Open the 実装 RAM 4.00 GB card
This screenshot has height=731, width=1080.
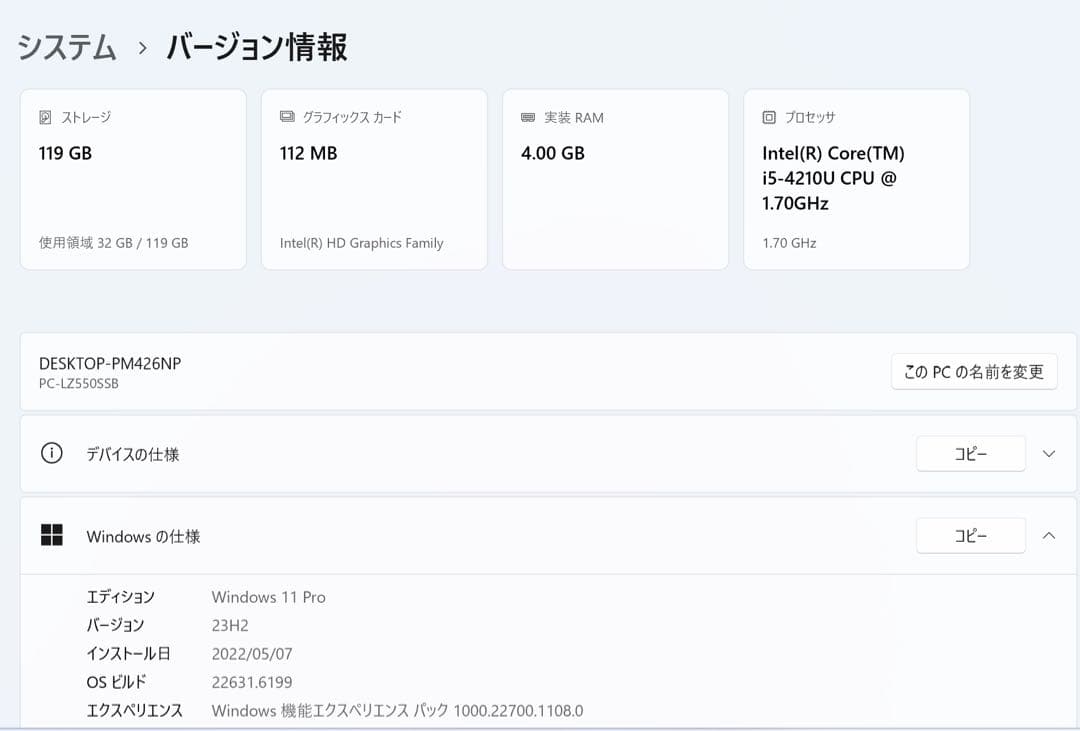(615, 179)
